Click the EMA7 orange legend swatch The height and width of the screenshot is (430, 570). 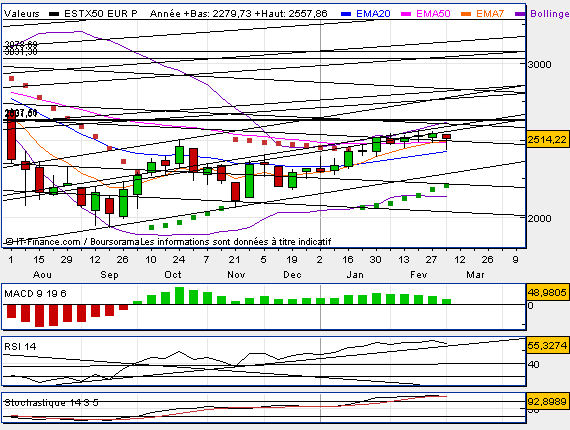[x=466, y=14]
